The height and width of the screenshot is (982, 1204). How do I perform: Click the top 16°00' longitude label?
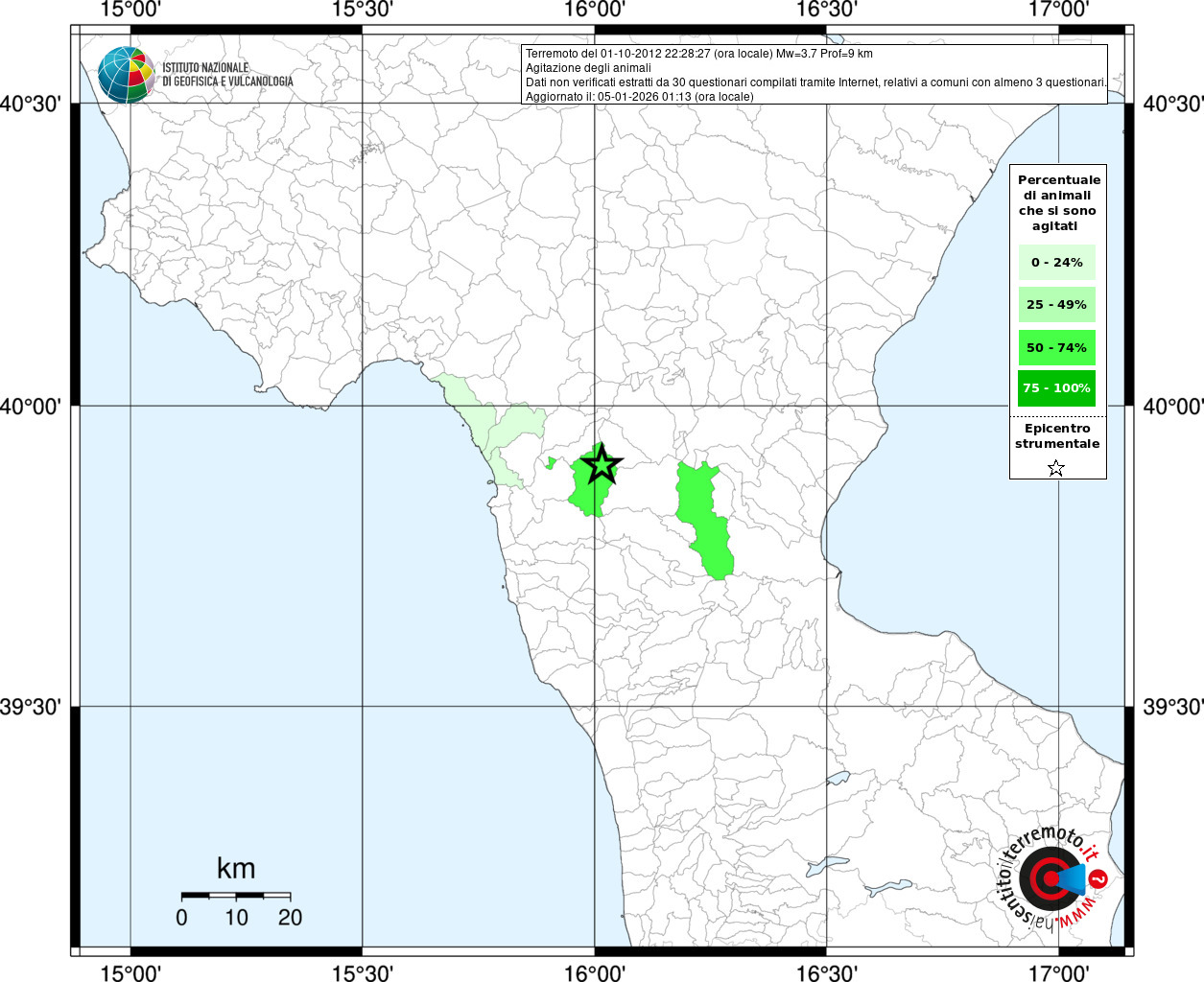[x=595, y=10]
